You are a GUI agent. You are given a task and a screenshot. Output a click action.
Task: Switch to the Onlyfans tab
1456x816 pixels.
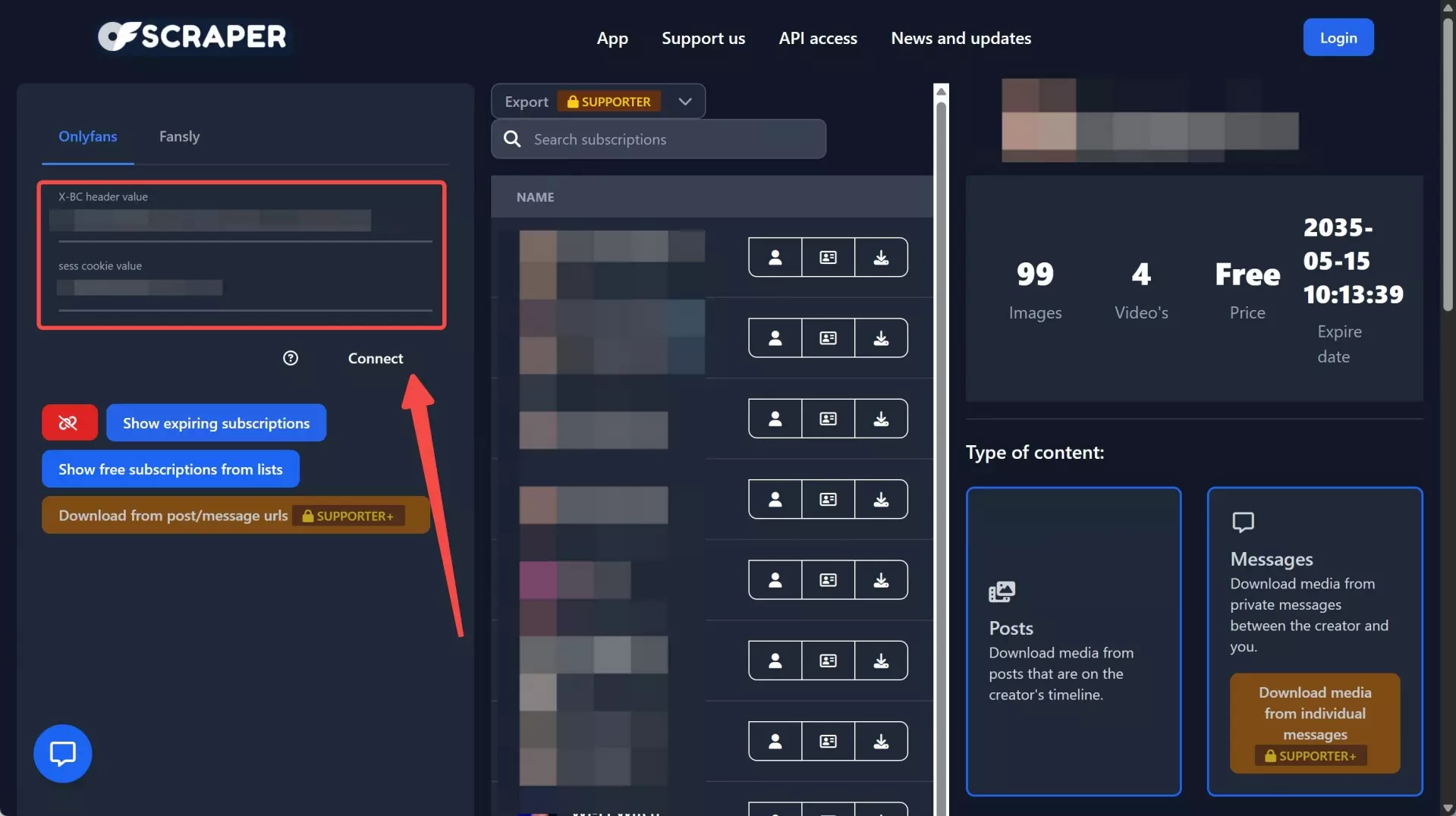(88, 137)
